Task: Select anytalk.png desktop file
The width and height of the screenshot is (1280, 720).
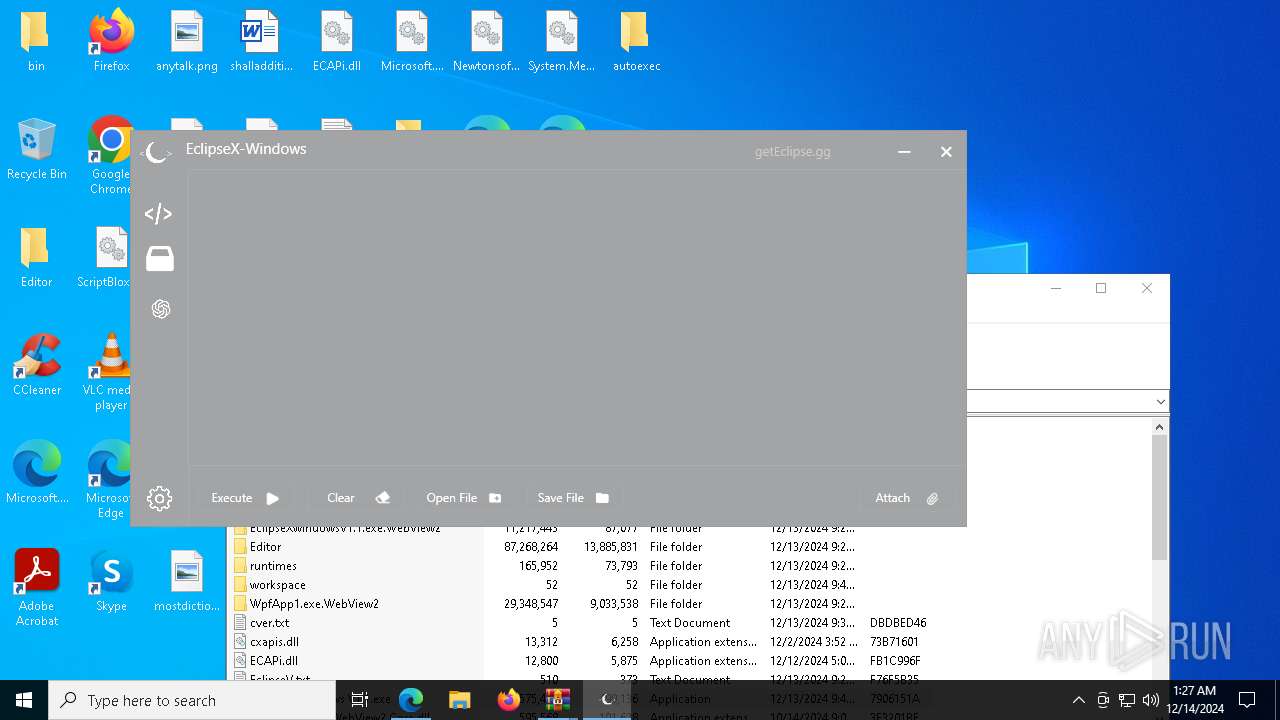Action: (187, 42)
